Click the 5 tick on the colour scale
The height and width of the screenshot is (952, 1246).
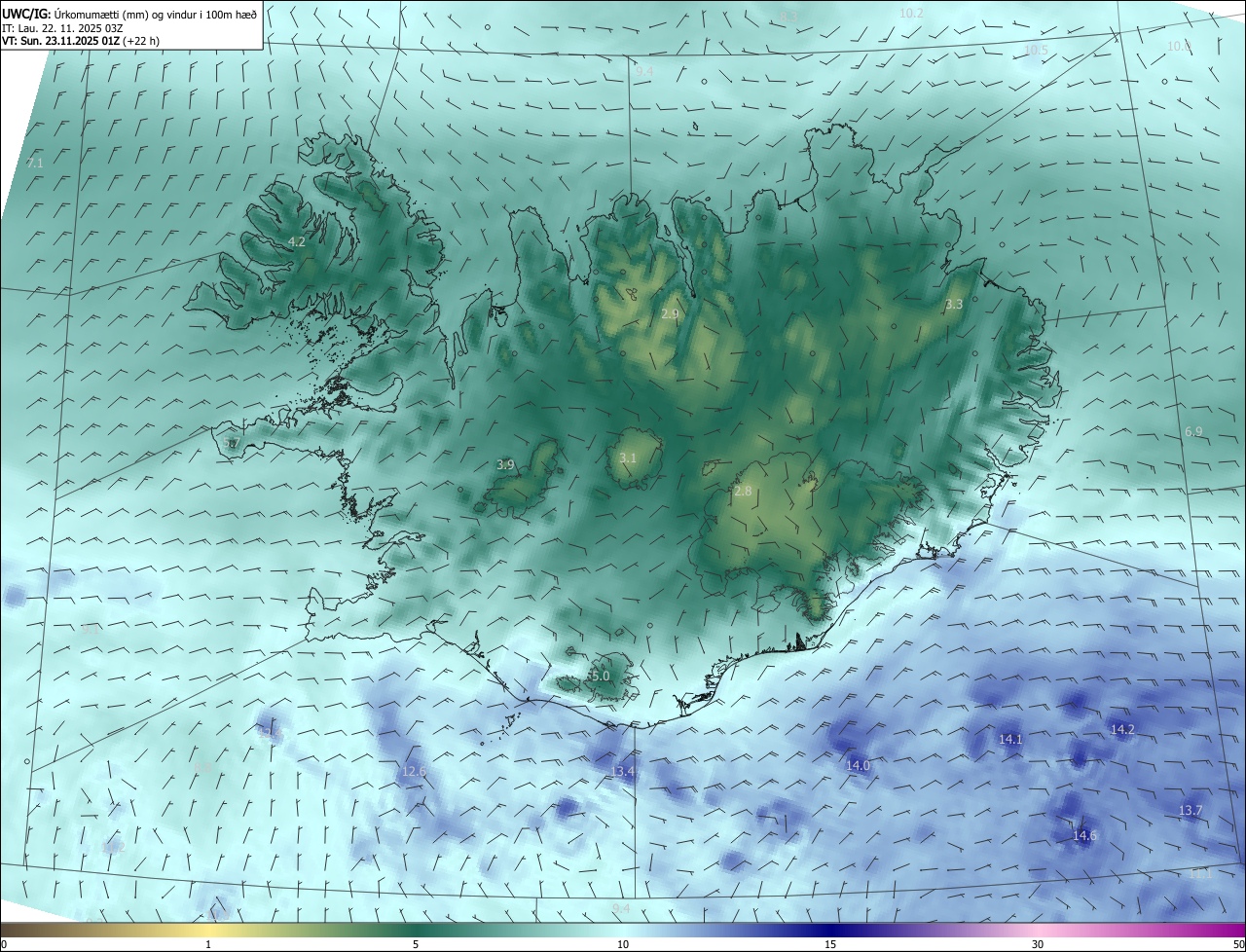[x=416, y=944]
